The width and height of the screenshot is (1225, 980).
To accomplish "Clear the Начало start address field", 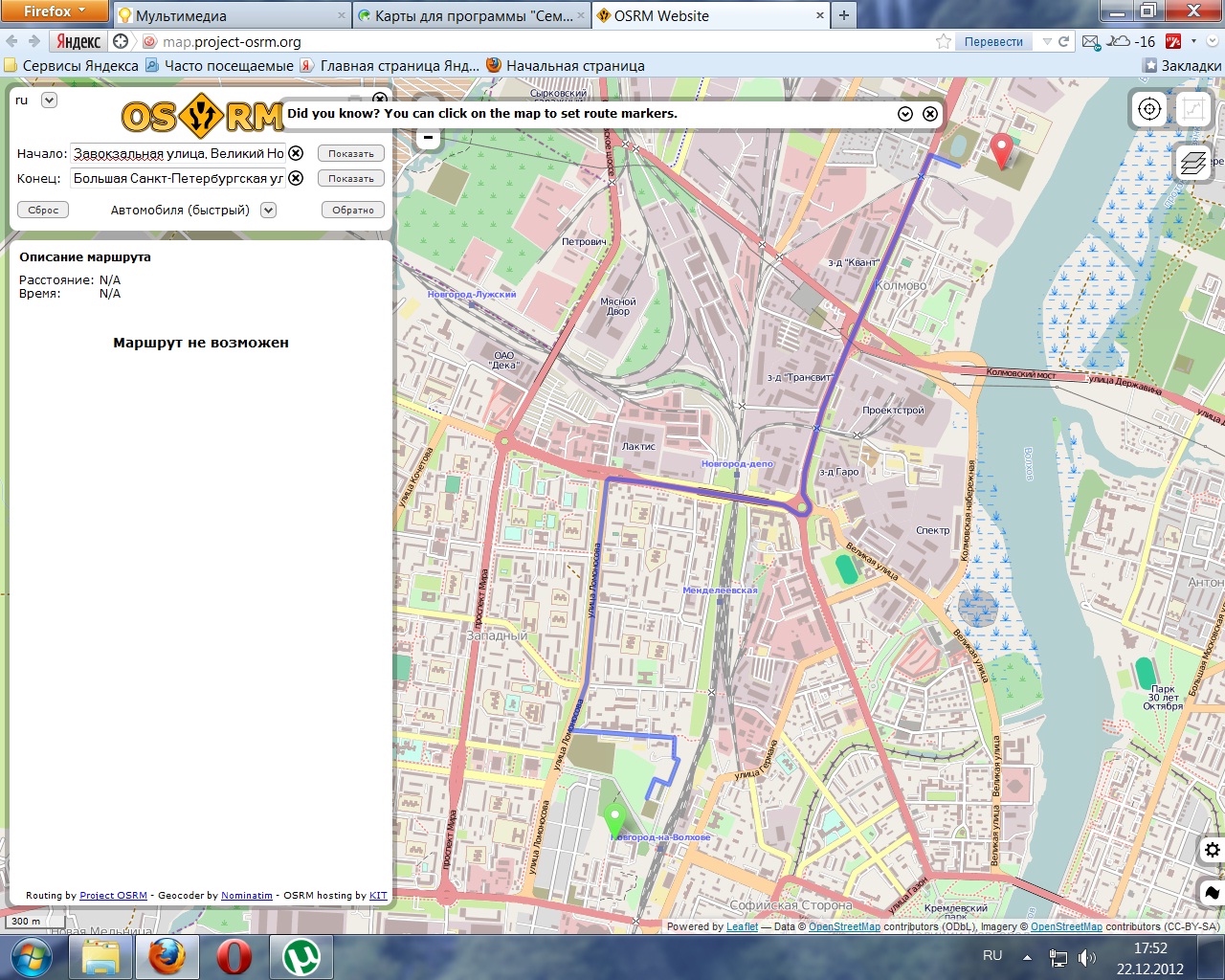I will 297,153.
